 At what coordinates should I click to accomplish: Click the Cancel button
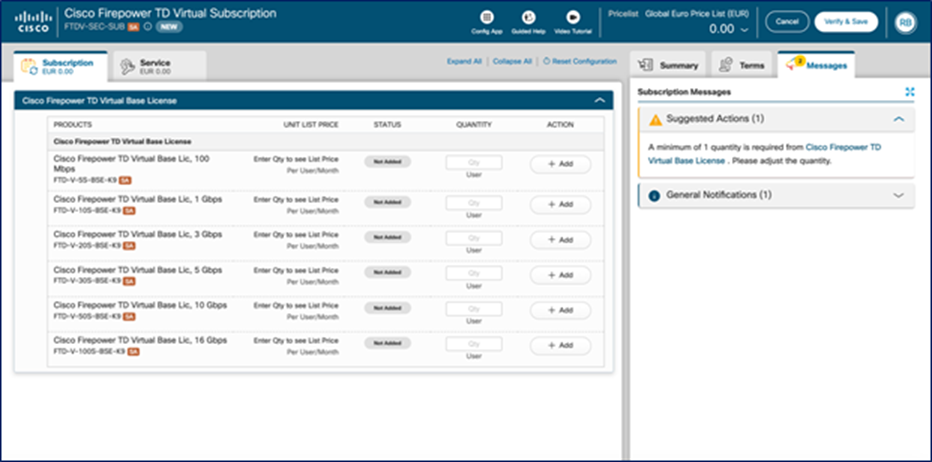(787, 21)
